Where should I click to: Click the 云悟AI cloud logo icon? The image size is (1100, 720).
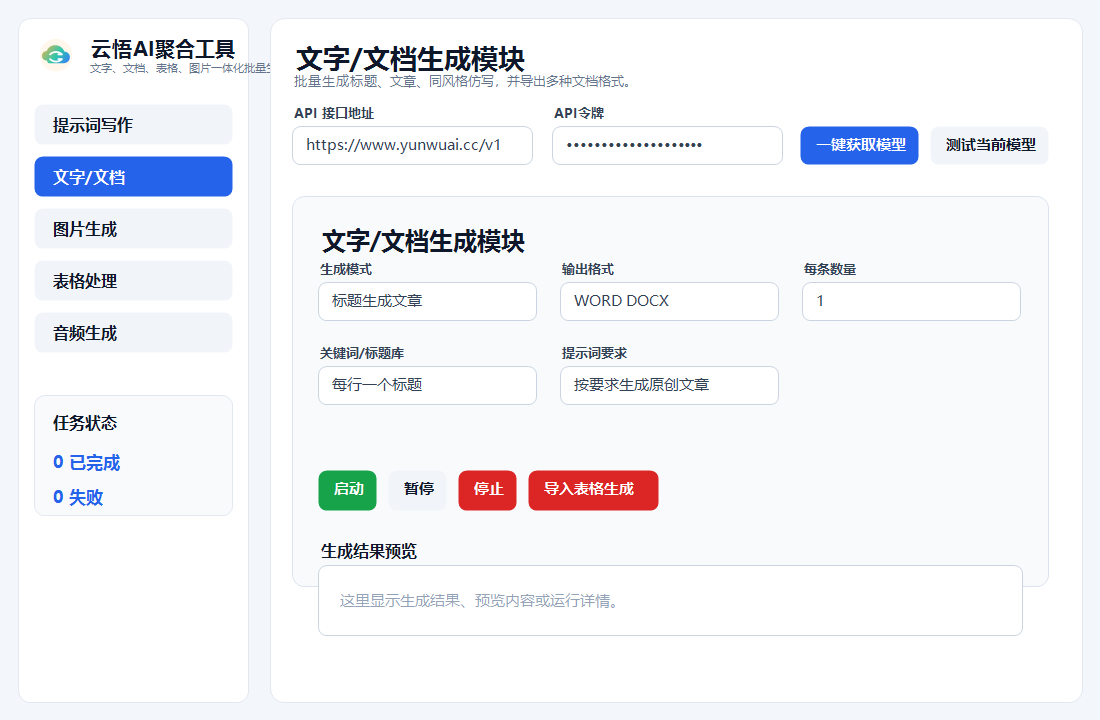click(56, 55)
